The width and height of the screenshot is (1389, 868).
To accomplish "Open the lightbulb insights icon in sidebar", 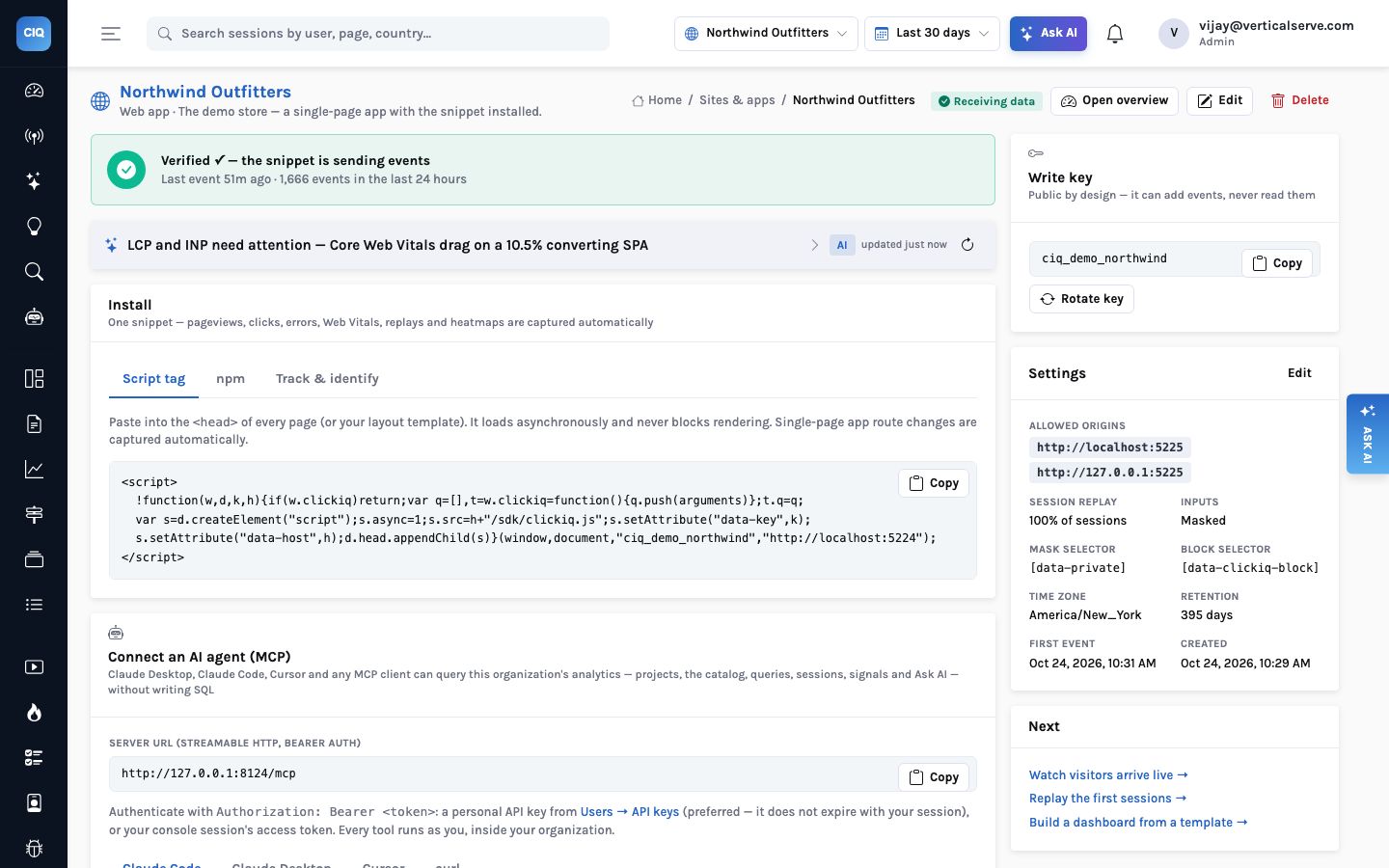I will point(34,227).
